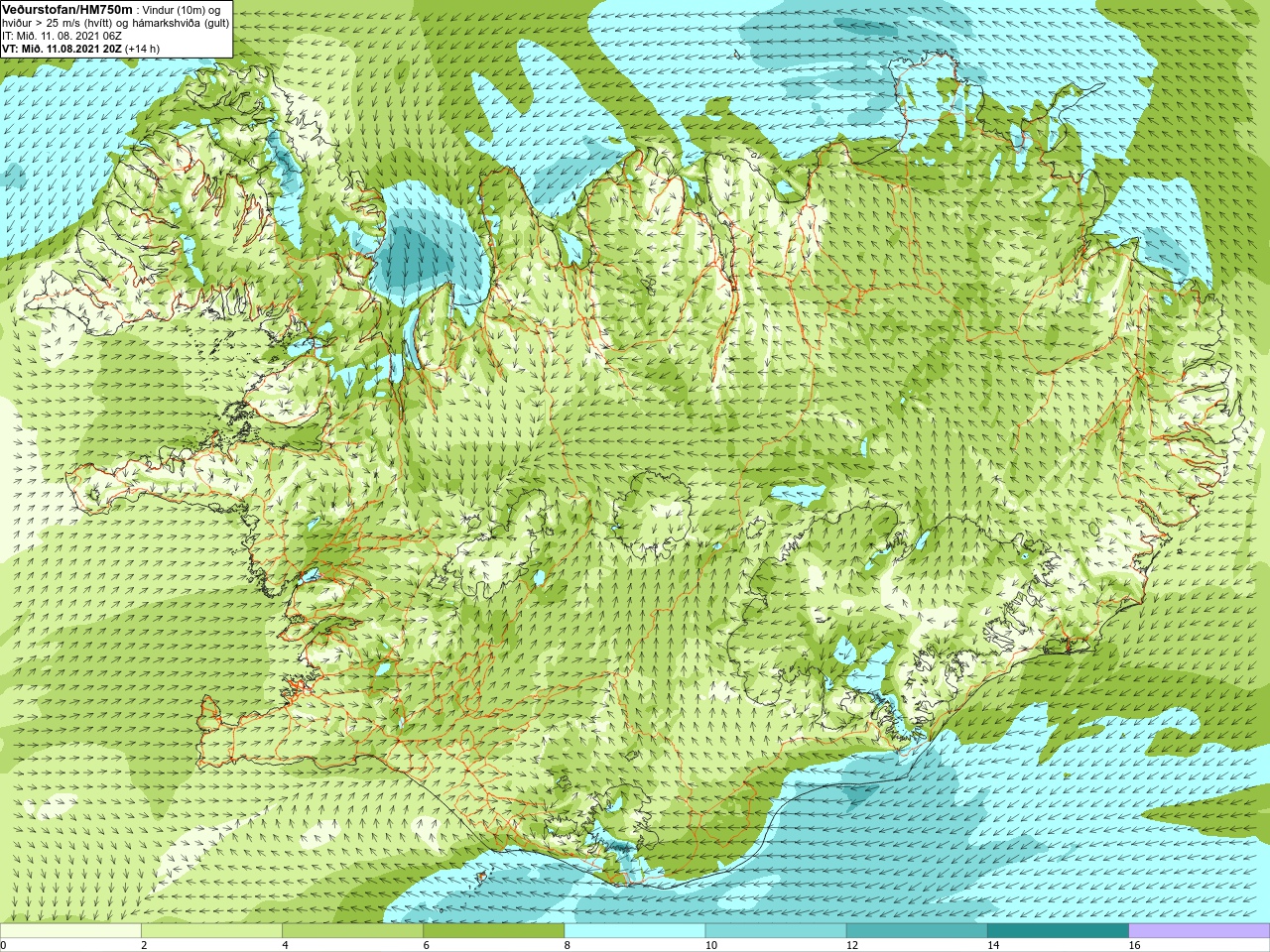Image resolution: width=1270 pixels, height=952 pixels.
Task: Click the legend scale label "0"
Action: click(x=4, y=945)
